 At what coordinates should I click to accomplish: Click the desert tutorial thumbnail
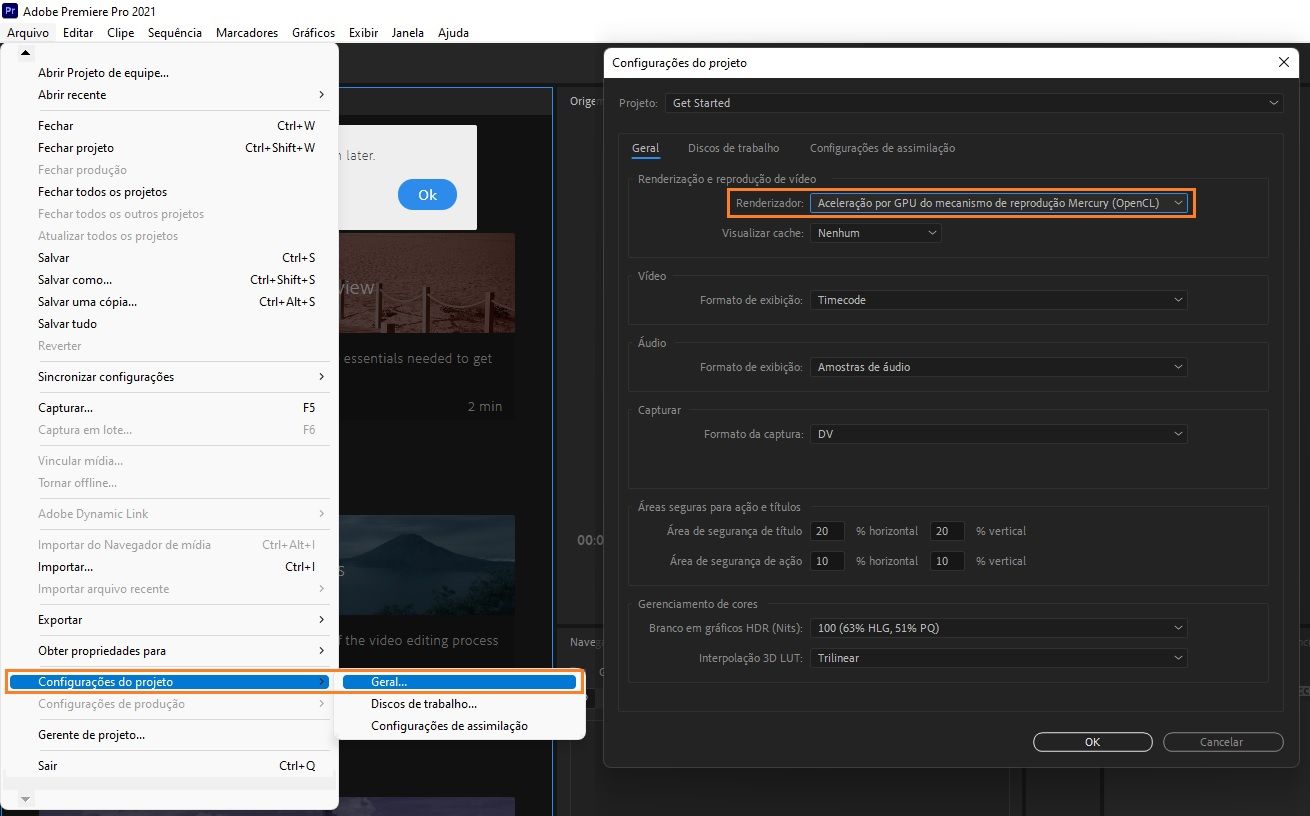point(427,283)
